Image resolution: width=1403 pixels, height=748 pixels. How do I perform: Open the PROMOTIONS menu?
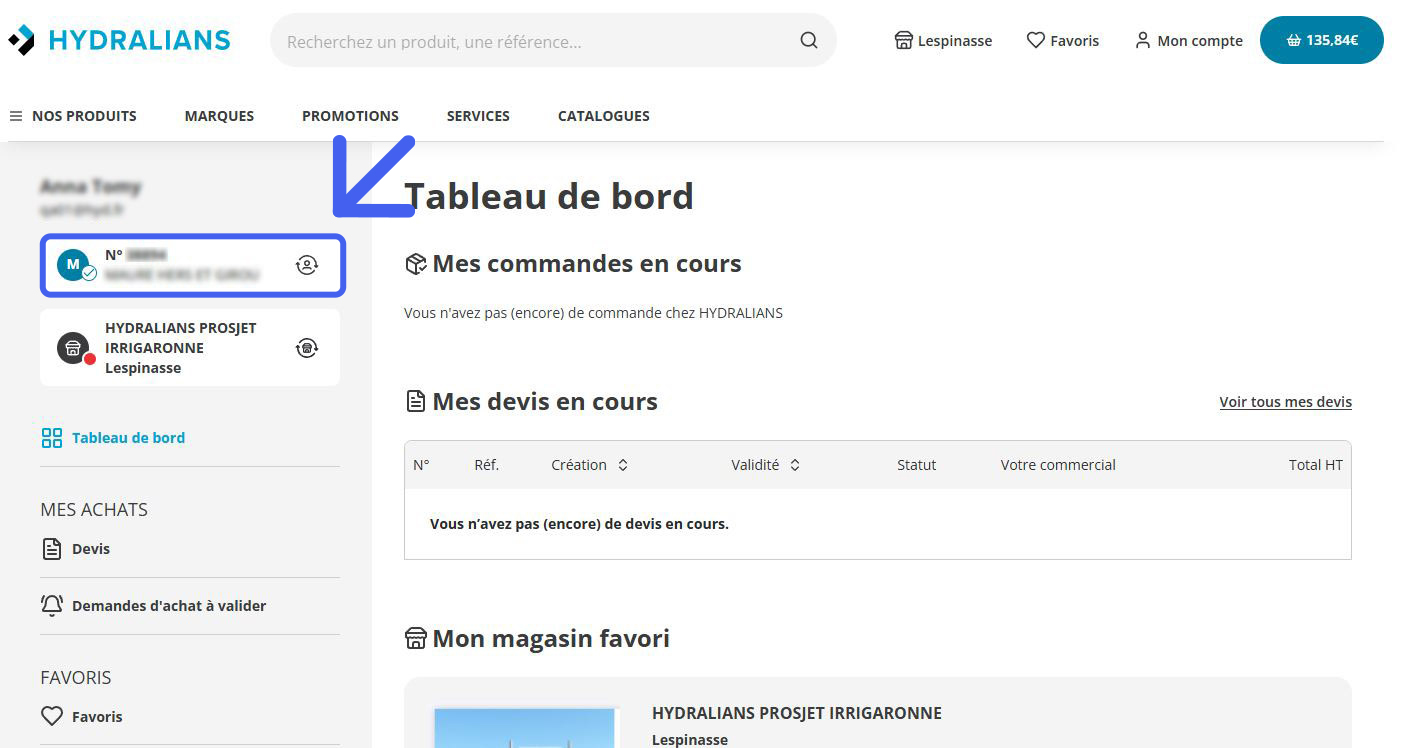pos(350,116)
